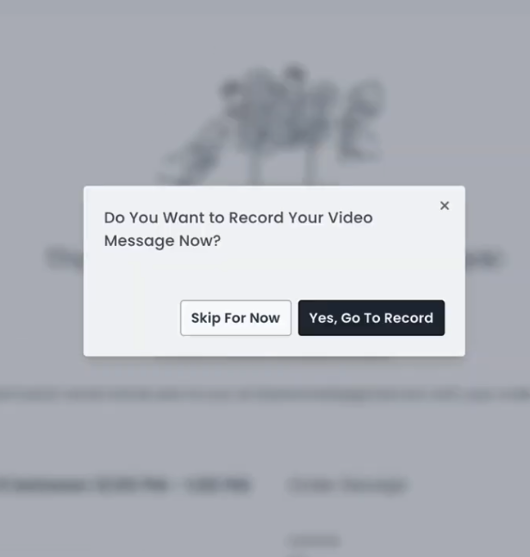Screen dimensions: 530x557
Task: Click the blurred long text line below dialog
Action: 265,395
